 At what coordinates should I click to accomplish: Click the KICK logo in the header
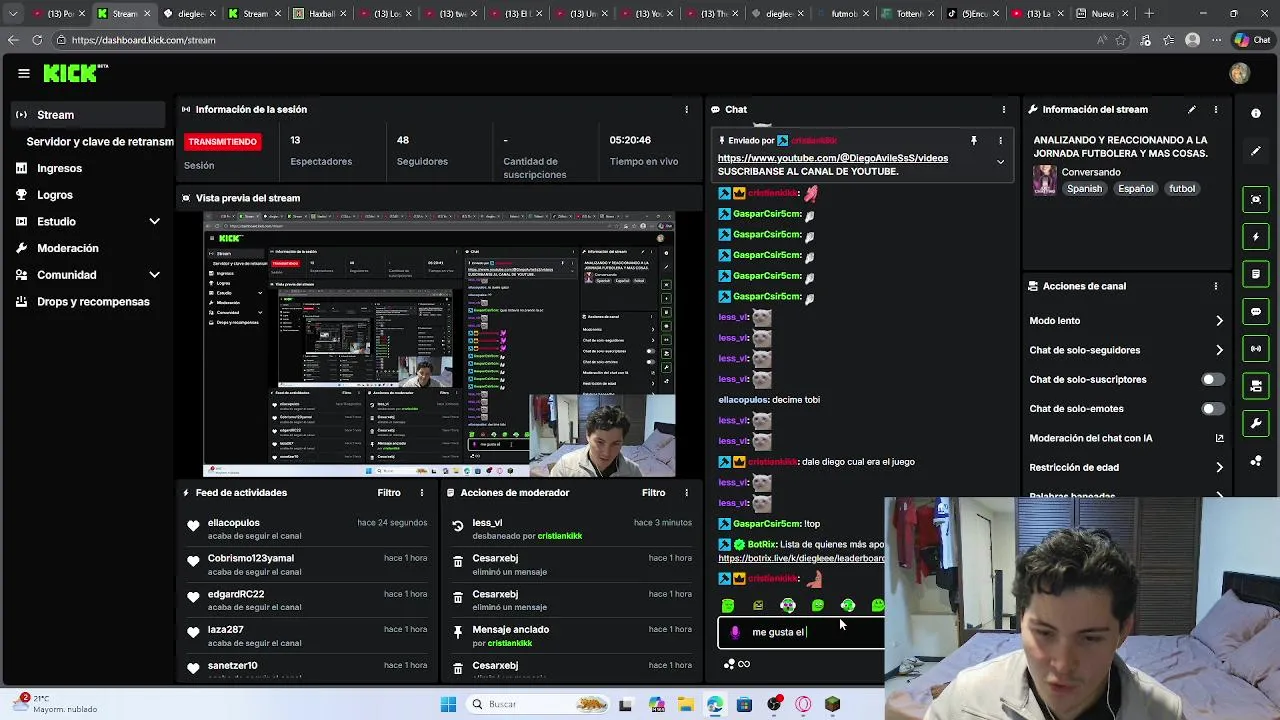click(x=75, y=73)
